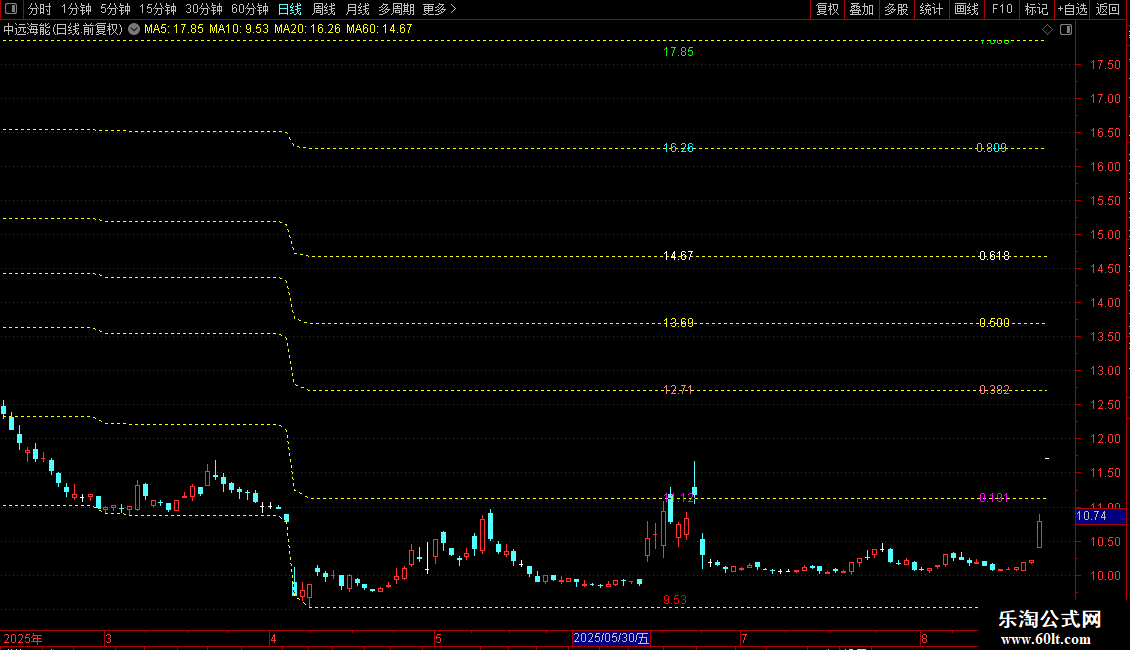1130x650 pixels.
Task: Expand indicator settings circle next to 中远海能
Action: (x=134, y=29)
